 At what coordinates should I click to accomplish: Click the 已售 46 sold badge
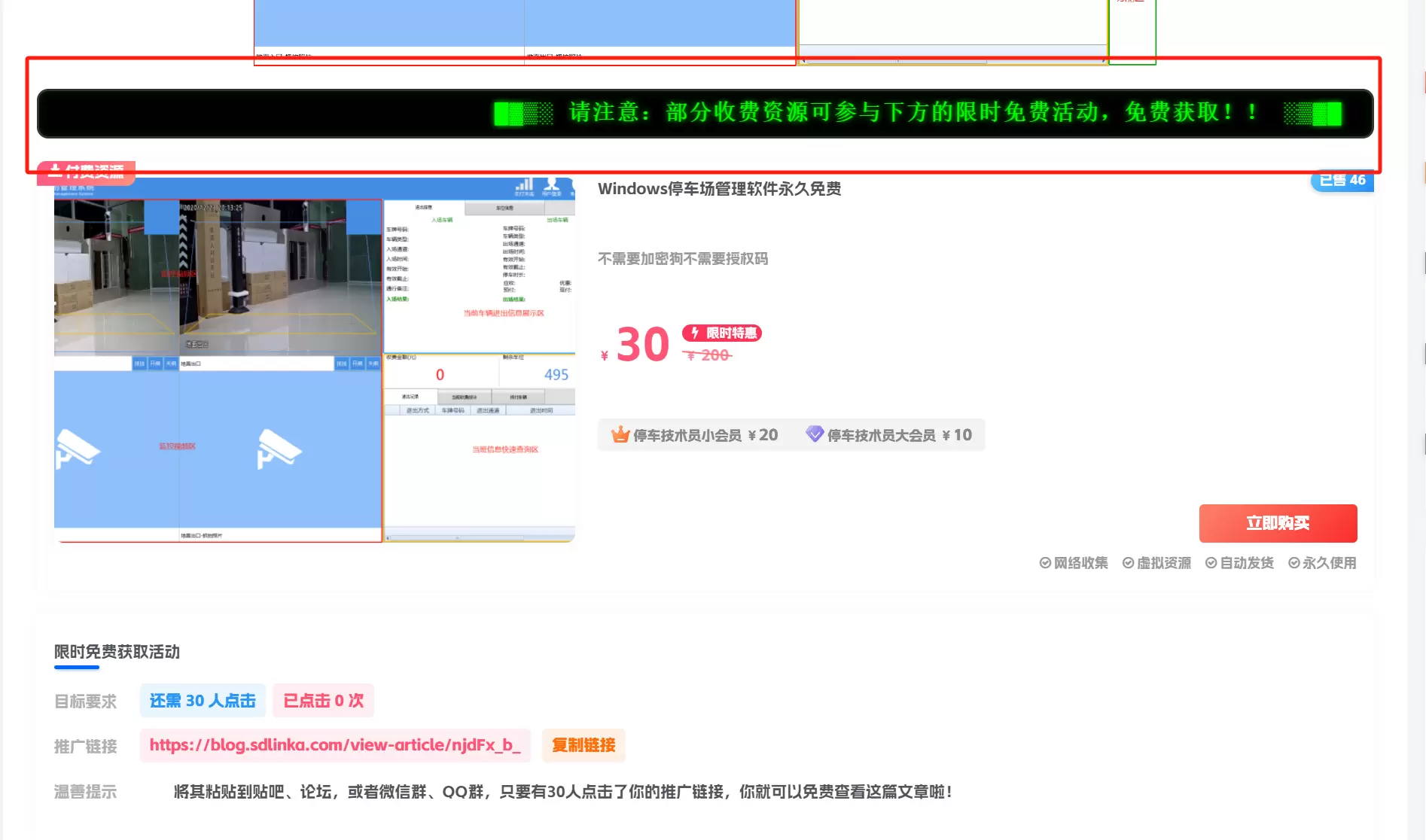[x=1342, y=181]
